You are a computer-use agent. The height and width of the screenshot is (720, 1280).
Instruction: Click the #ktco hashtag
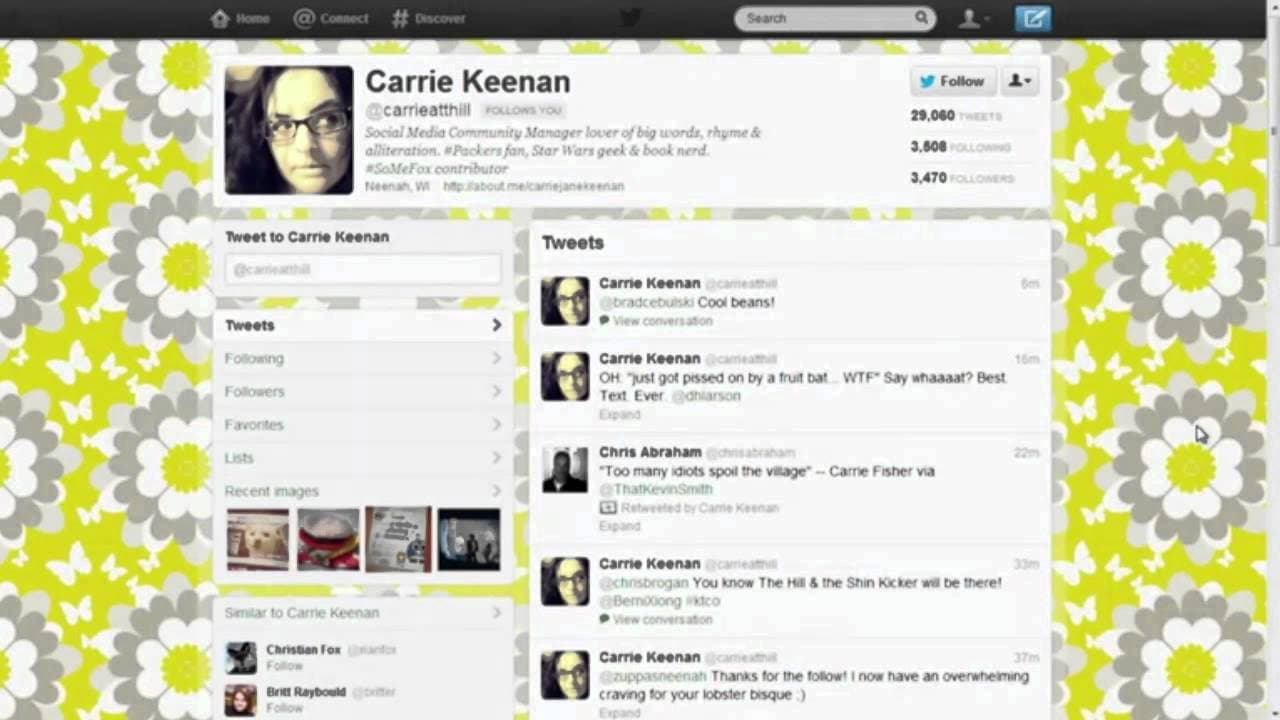702,601
